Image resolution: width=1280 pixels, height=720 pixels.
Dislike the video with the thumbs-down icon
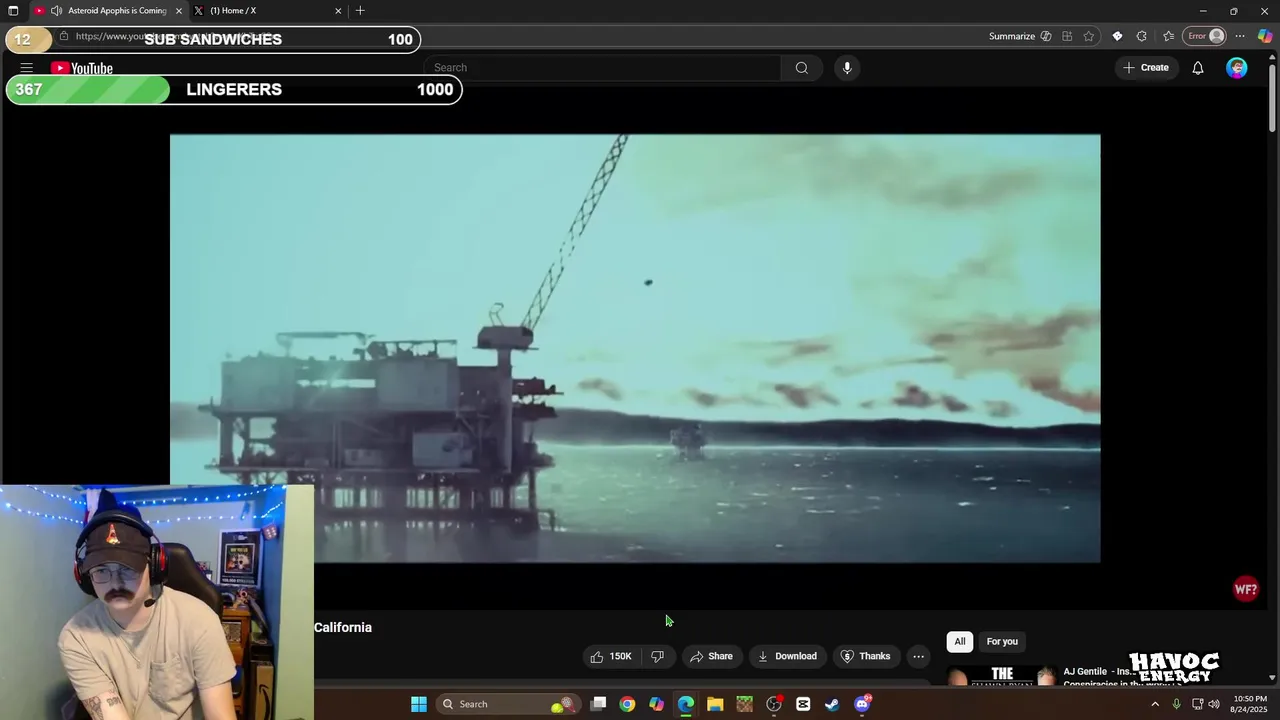[658, 656]
